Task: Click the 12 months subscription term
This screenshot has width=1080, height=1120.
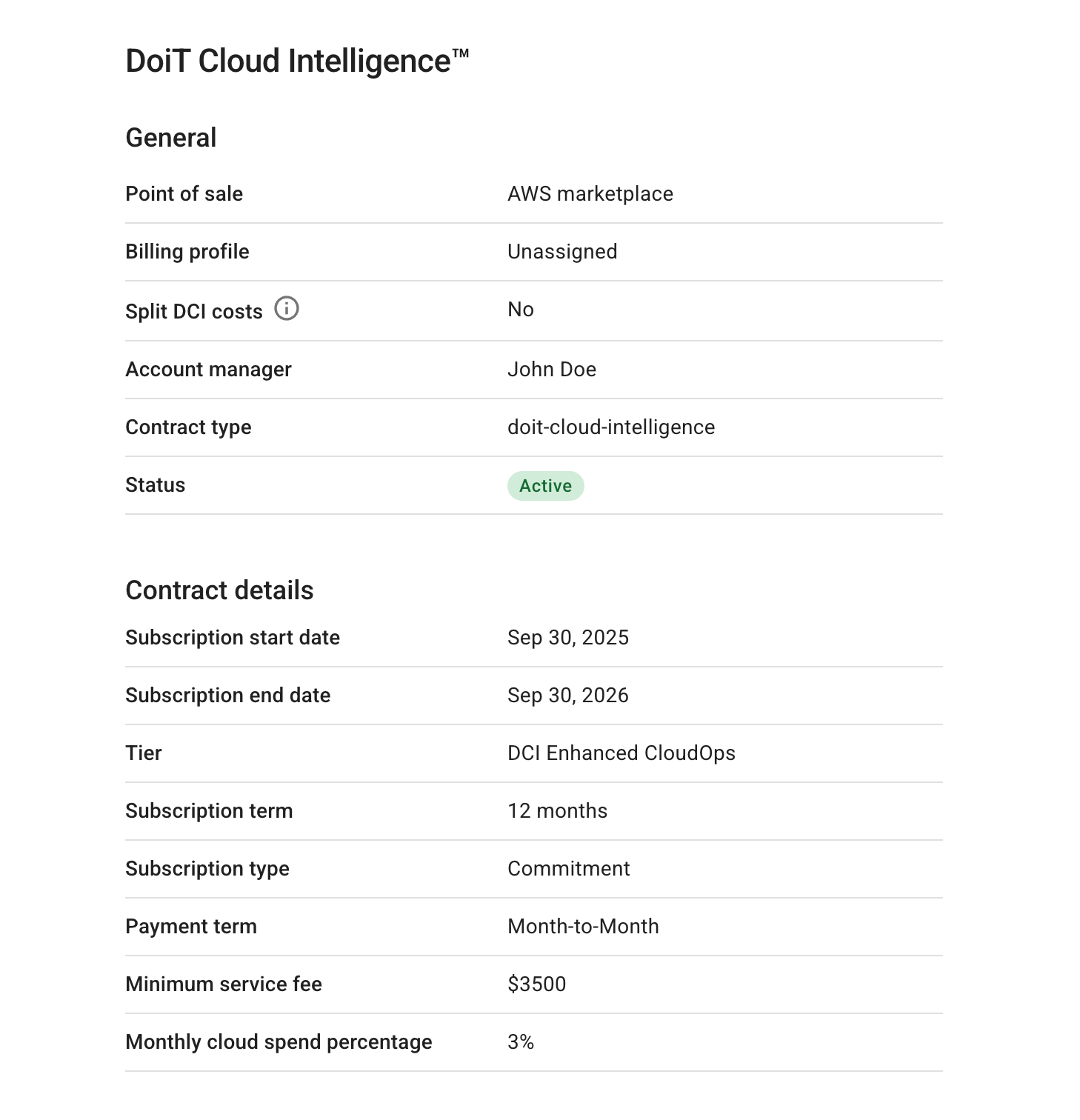Action: click(x=557, y=810)
